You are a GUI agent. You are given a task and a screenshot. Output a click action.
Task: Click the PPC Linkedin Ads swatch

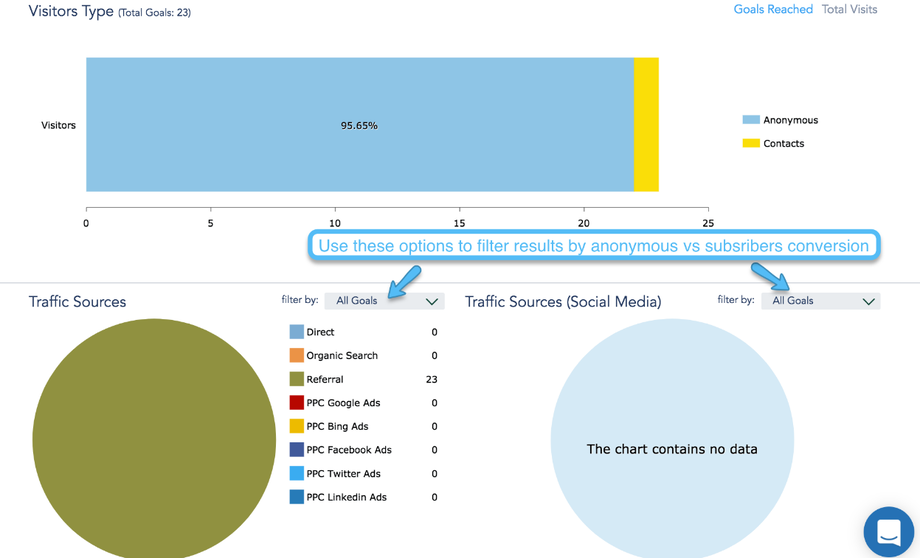[x=297, y=497]
